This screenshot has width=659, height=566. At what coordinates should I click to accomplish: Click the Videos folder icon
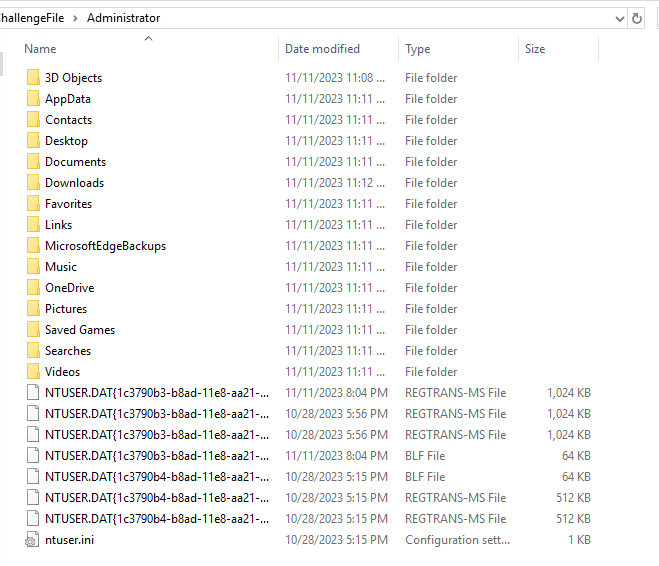tap(33, 372)
